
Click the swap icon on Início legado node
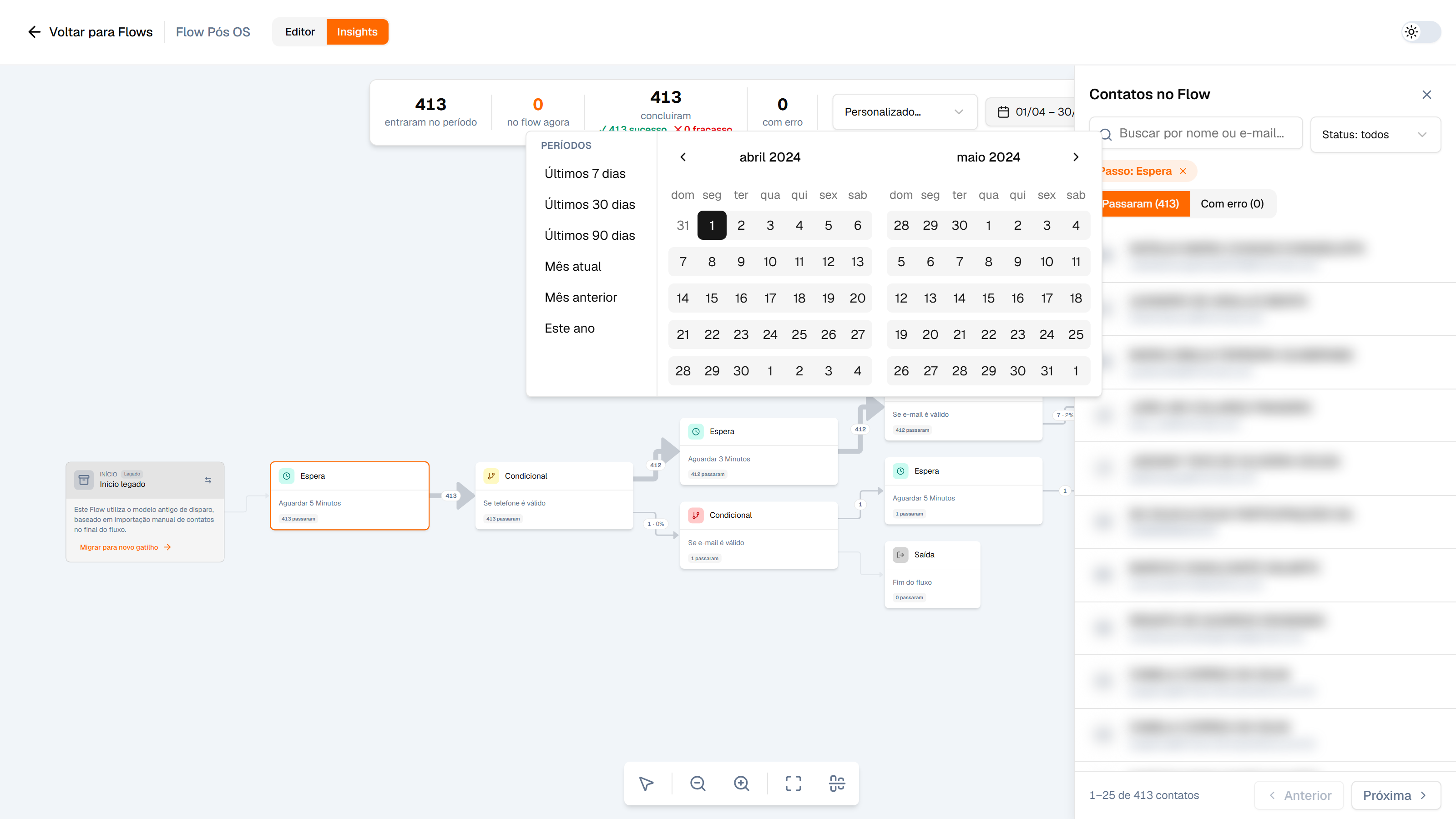(208, 480)
